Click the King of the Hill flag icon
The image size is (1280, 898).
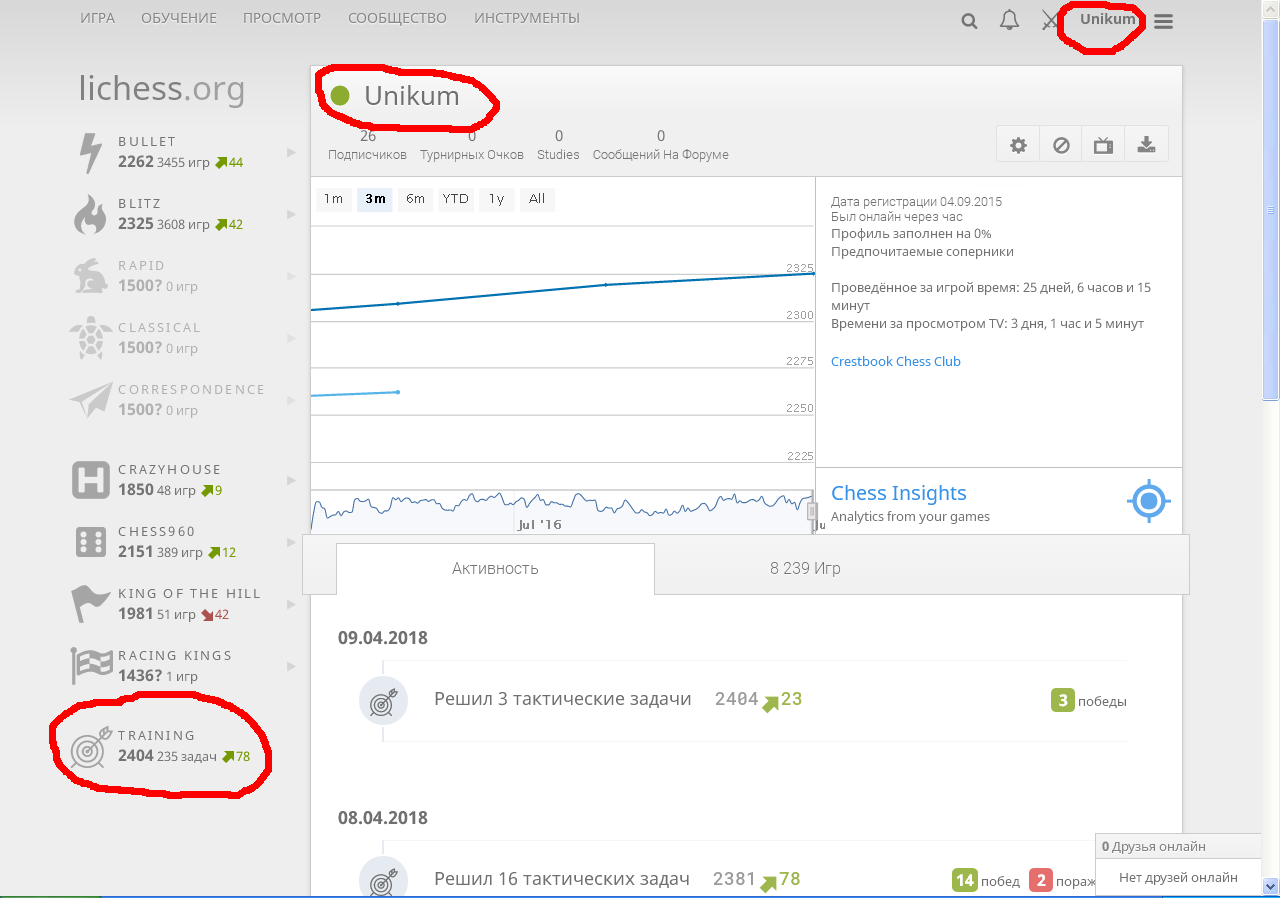91,604
